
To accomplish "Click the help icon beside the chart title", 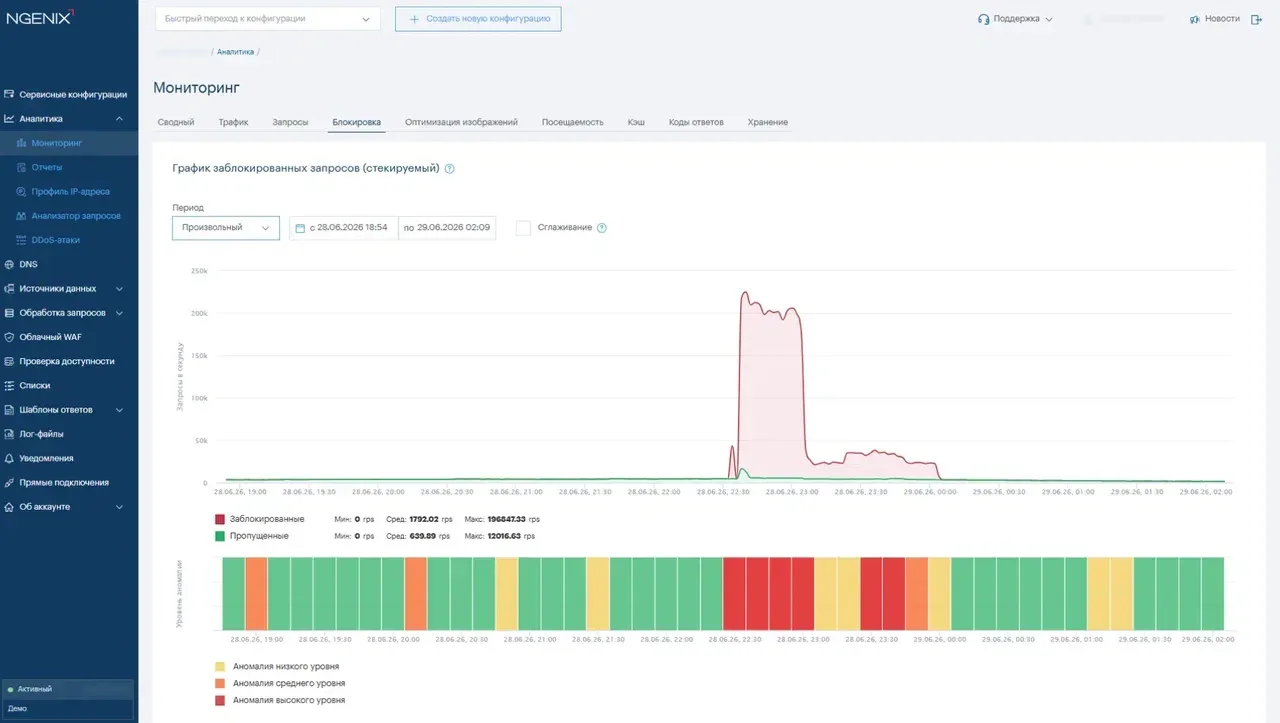I will pos(449,169).
